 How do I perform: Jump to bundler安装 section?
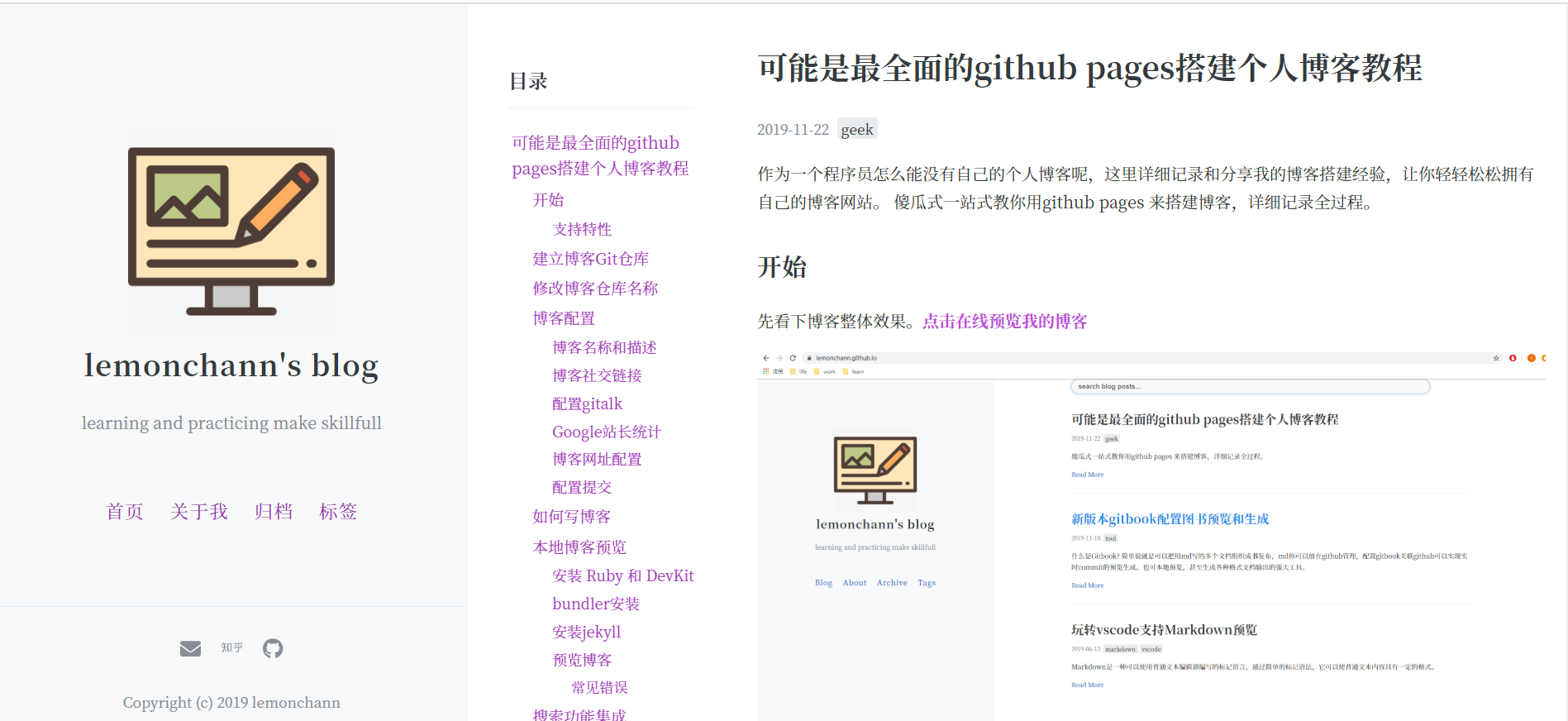[x=596, y=604]
